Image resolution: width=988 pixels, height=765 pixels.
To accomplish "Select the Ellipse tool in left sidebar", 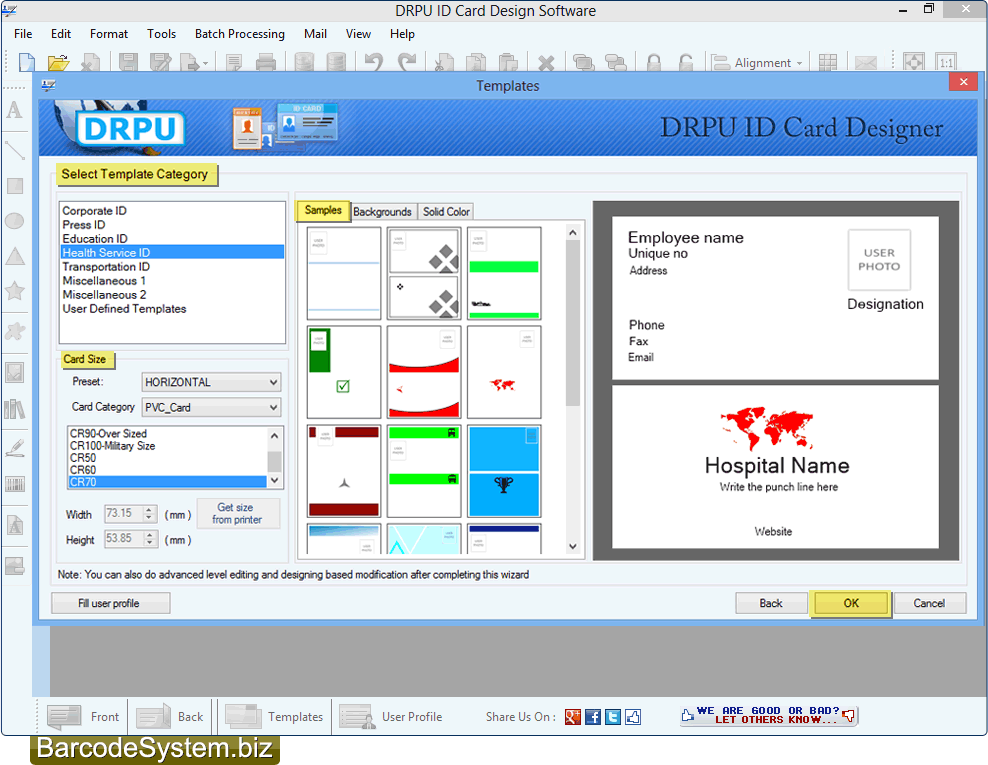I will click(x=14, y=221).
